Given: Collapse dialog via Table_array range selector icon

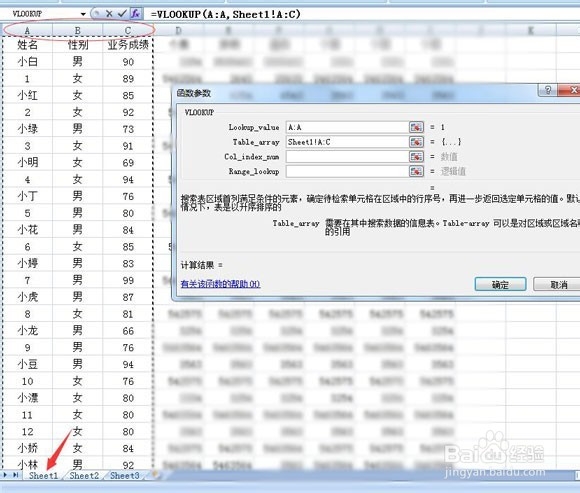Looking at the screenshot, I should coord(416,142).
